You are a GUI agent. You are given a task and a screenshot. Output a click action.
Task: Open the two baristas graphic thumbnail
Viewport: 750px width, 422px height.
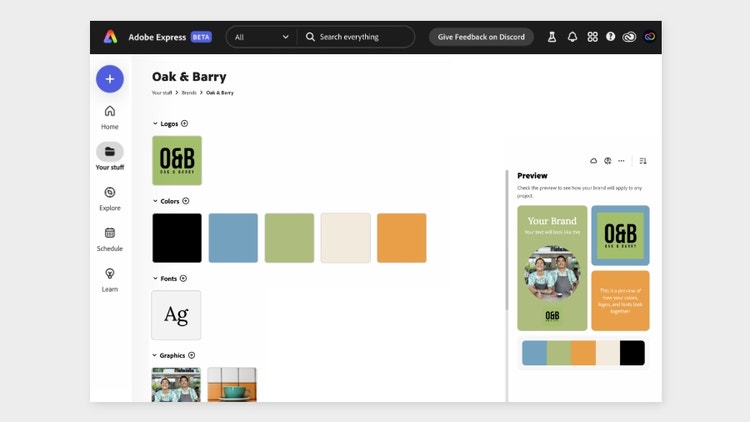coord(176,385)
